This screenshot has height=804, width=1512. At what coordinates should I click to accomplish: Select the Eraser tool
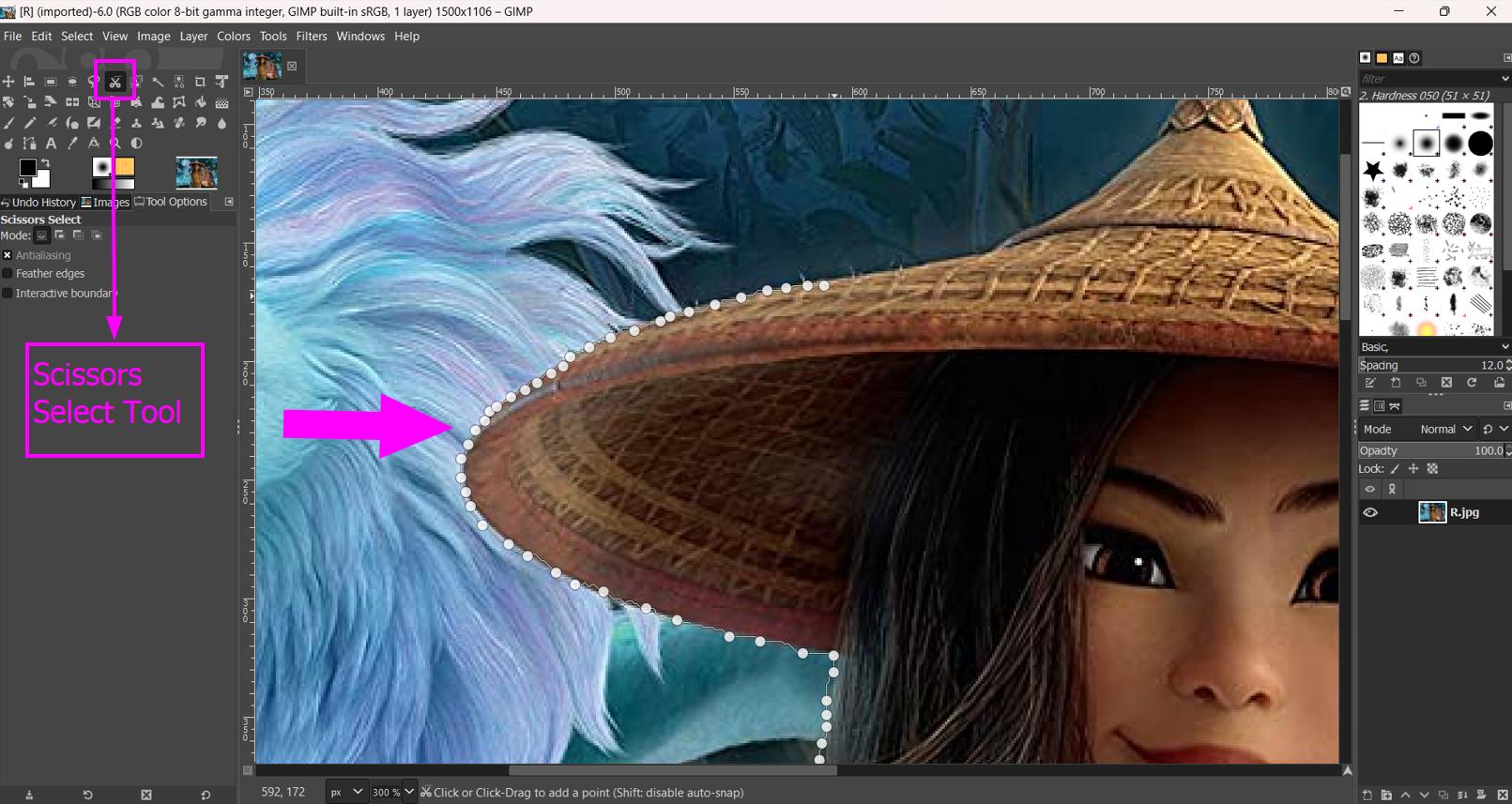pos(115,123)
